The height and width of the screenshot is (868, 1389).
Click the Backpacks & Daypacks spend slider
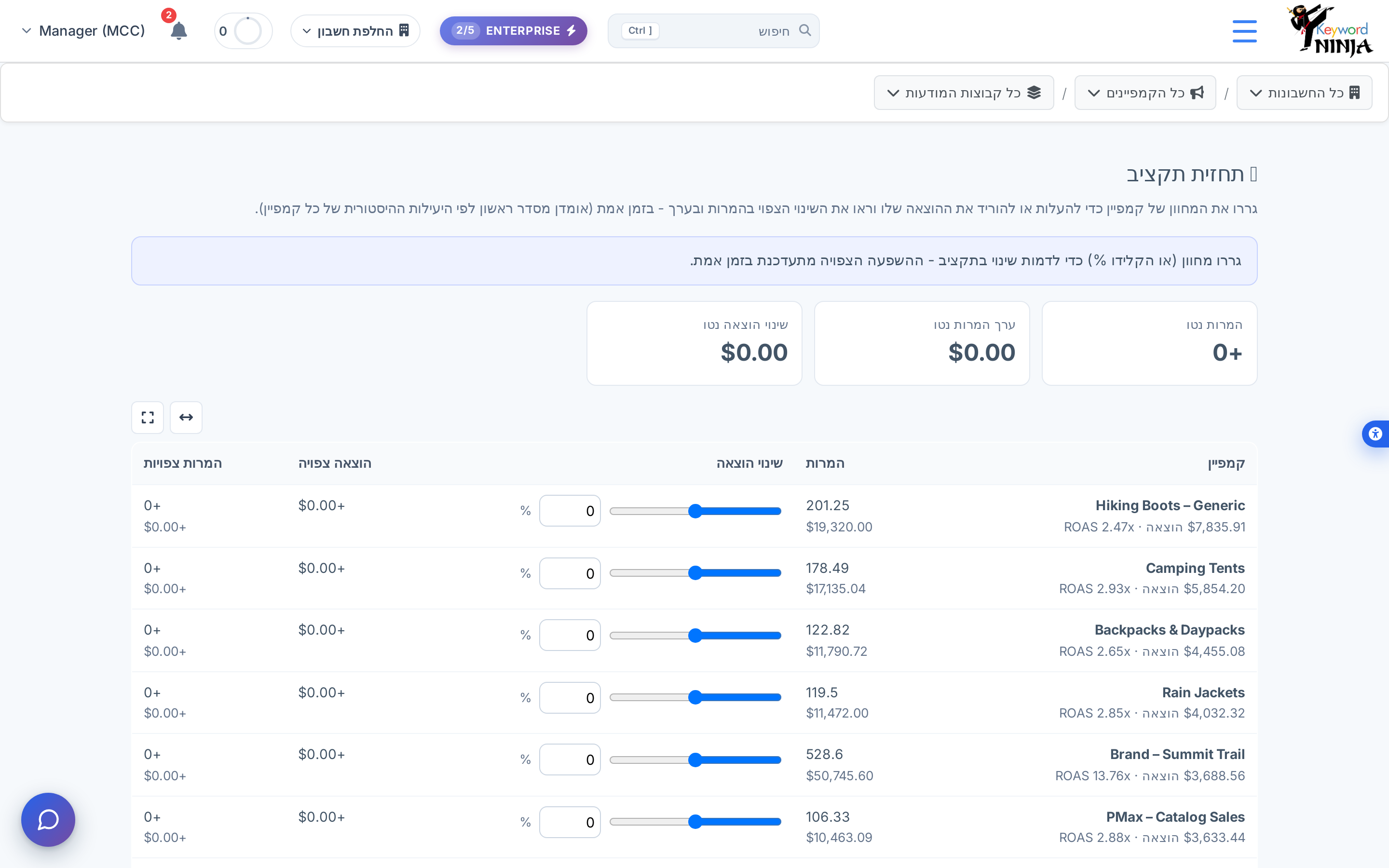(695, 636)
